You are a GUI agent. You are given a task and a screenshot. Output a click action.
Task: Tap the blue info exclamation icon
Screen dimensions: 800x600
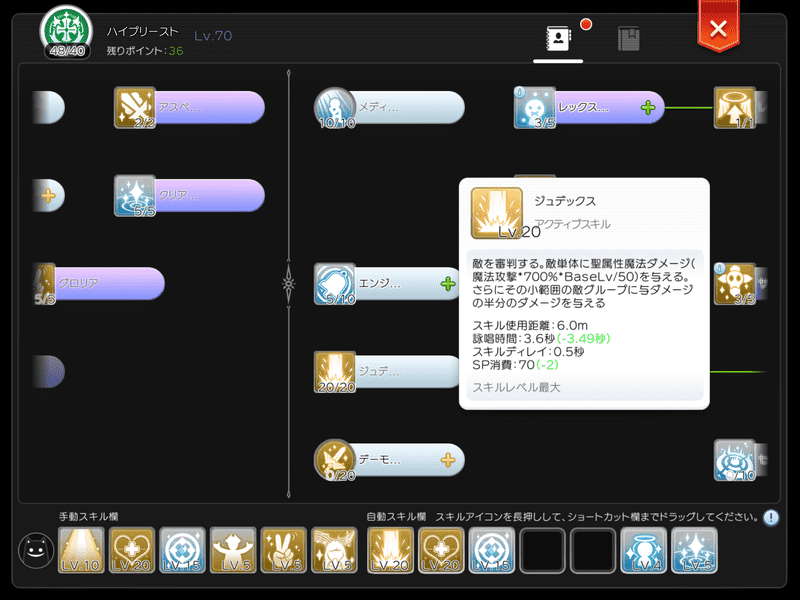coord(771,517)
